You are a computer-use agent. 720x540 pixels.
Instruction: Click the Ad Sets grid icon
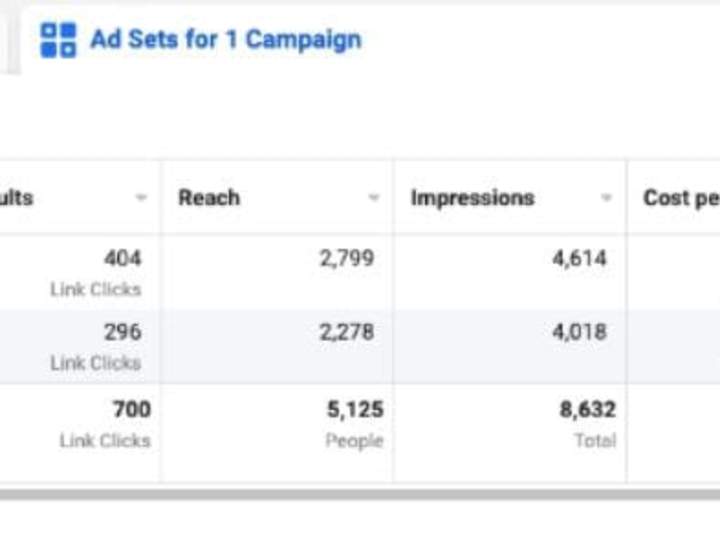click(x=58, y=40)
